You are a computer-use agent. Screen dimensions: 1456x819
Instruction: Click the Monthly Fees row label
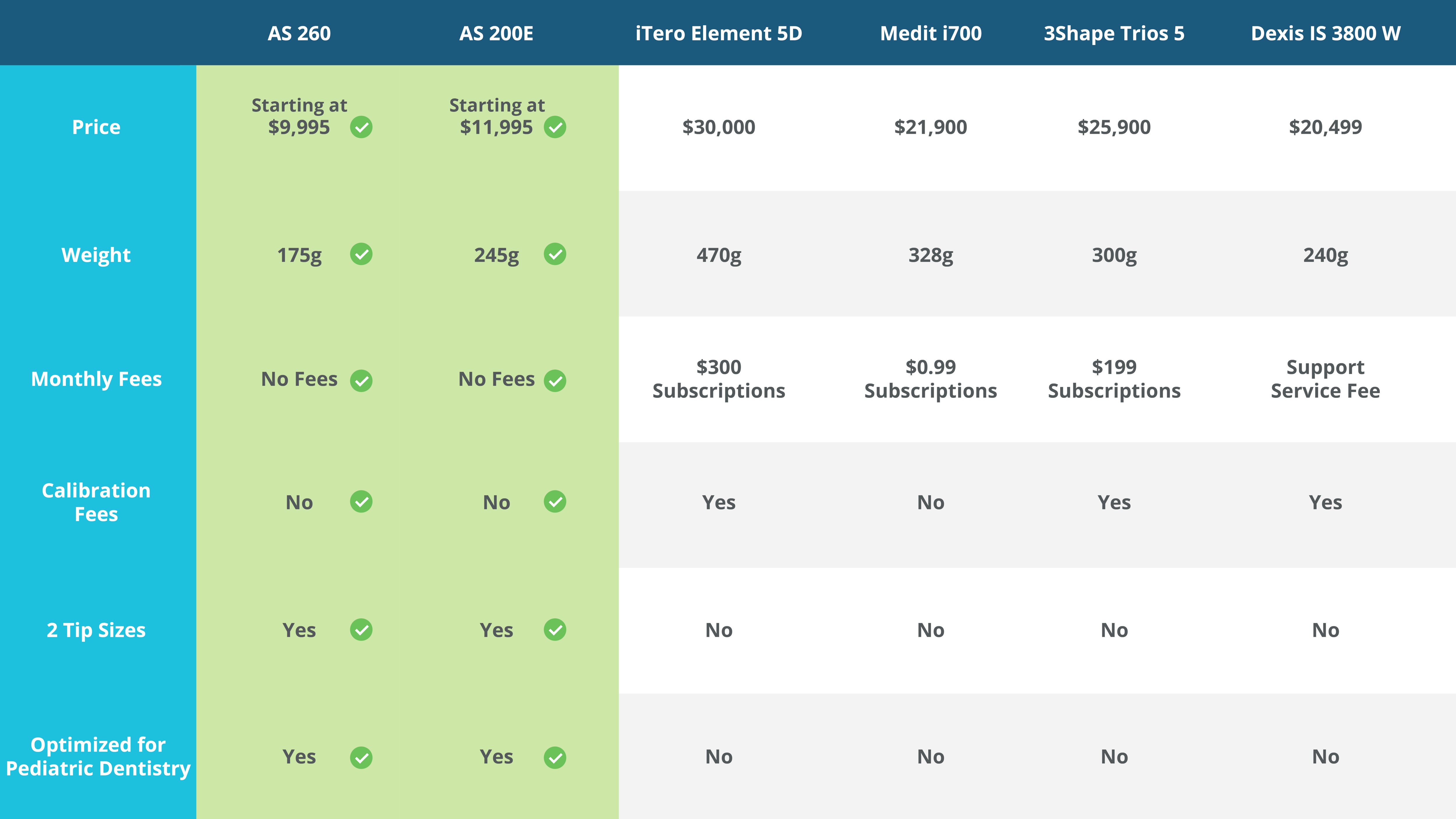[x=96, y=379]
